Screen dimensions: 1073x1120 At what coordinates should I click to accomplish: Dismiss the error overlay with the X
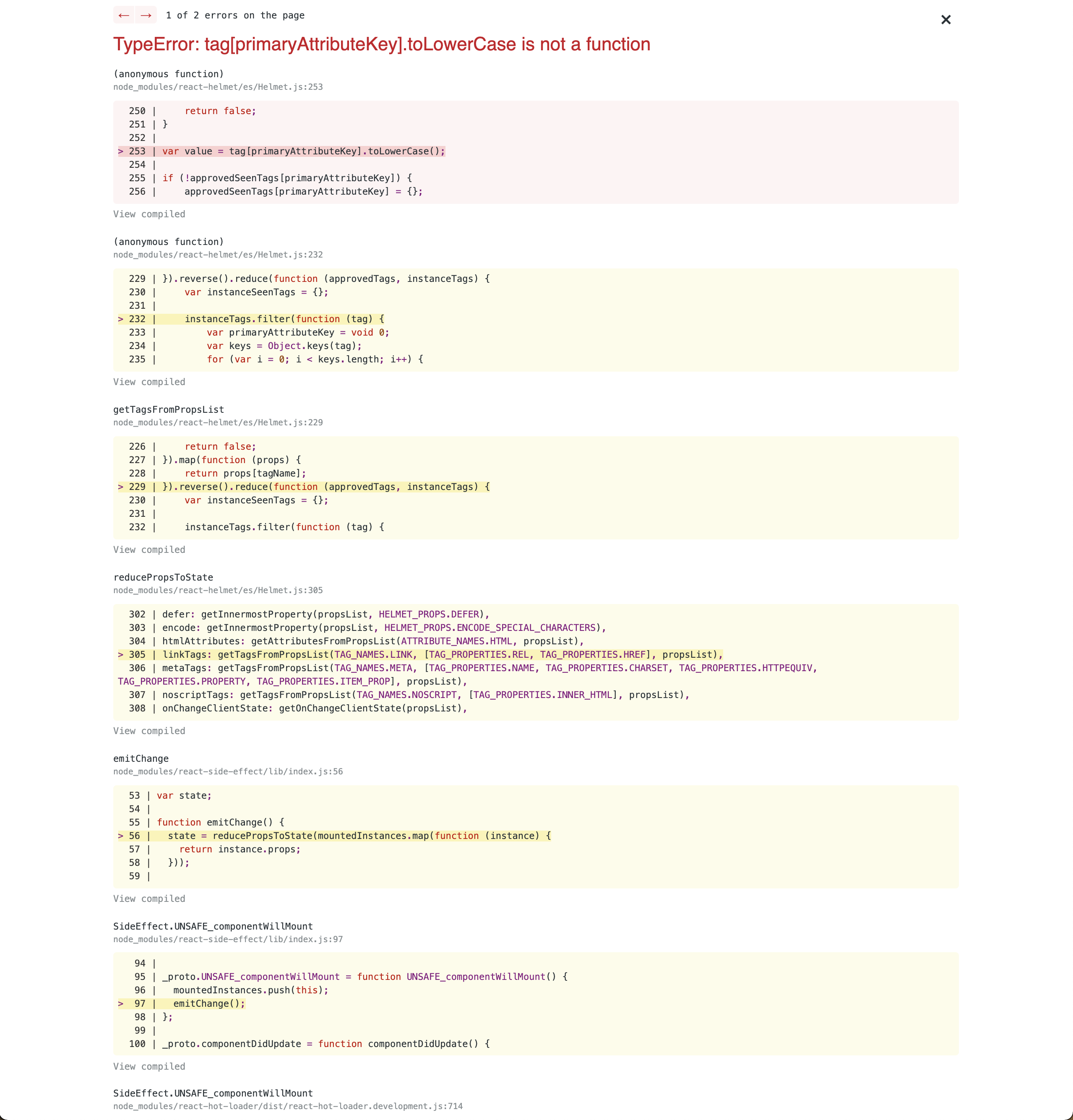(x=945, y=20)
